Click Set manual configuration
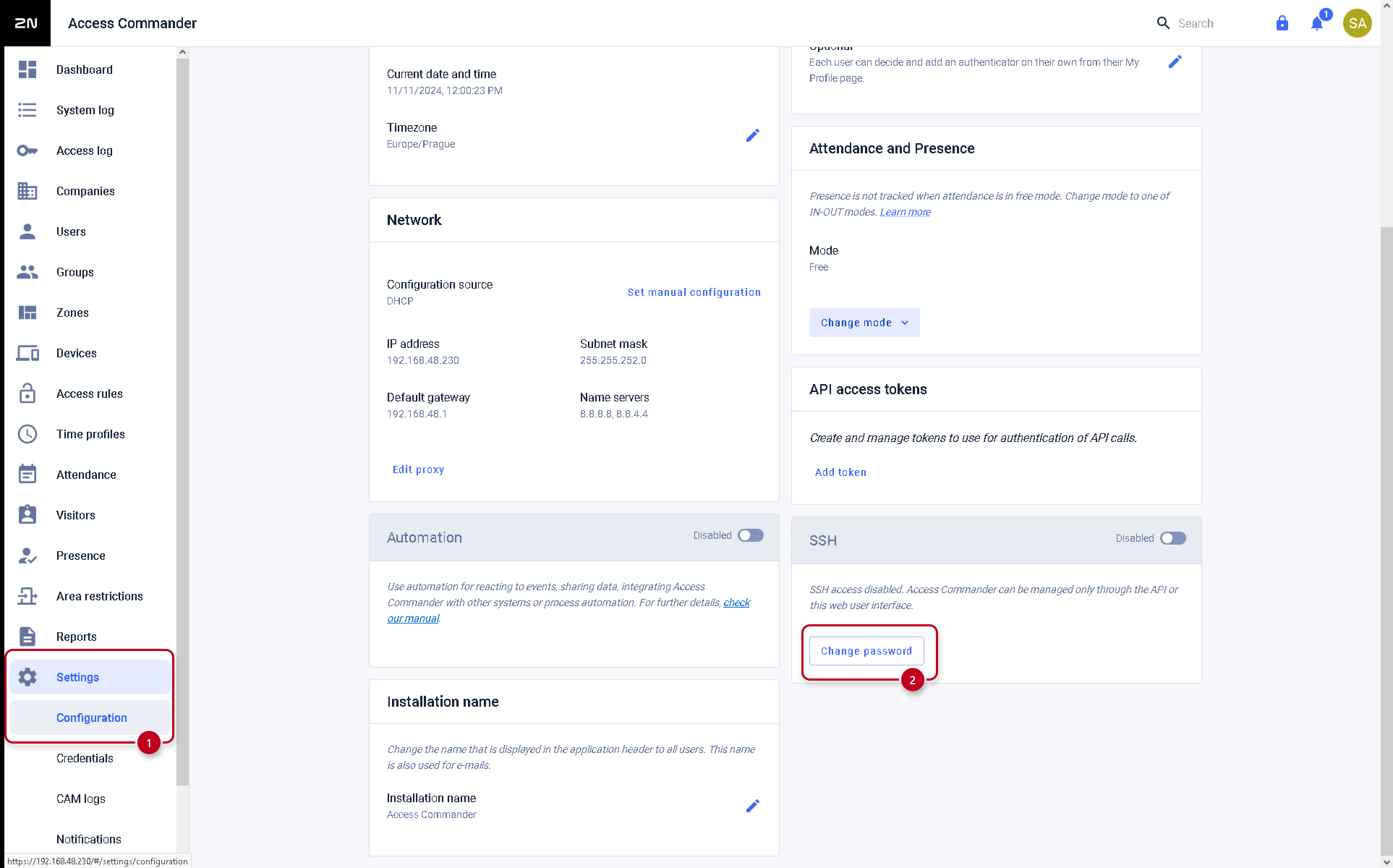 click(x=694, y=292)
